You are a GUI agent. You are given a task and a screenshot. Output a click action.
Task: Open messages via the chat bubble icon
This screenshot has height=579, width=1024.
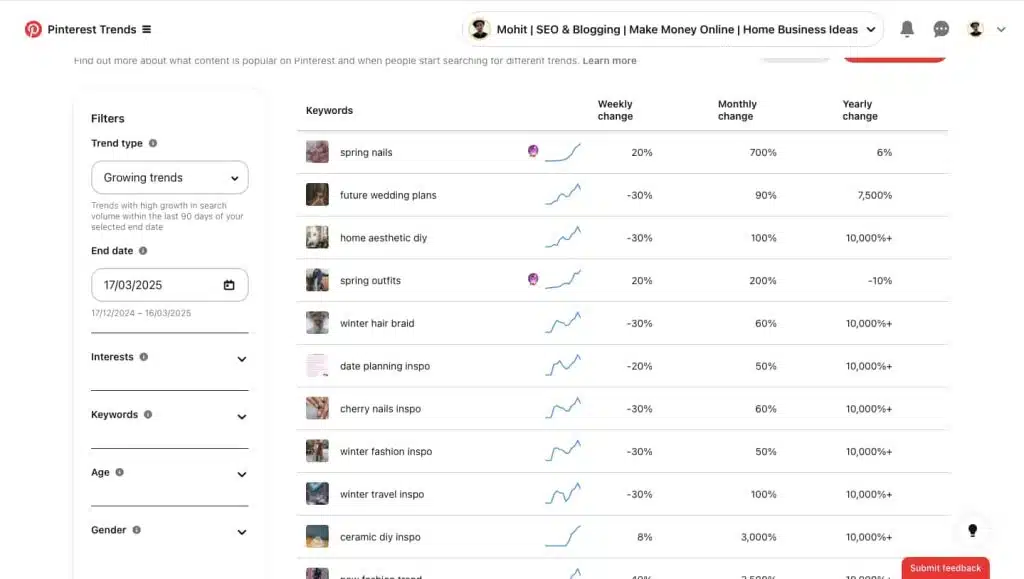tap(941, 29)
